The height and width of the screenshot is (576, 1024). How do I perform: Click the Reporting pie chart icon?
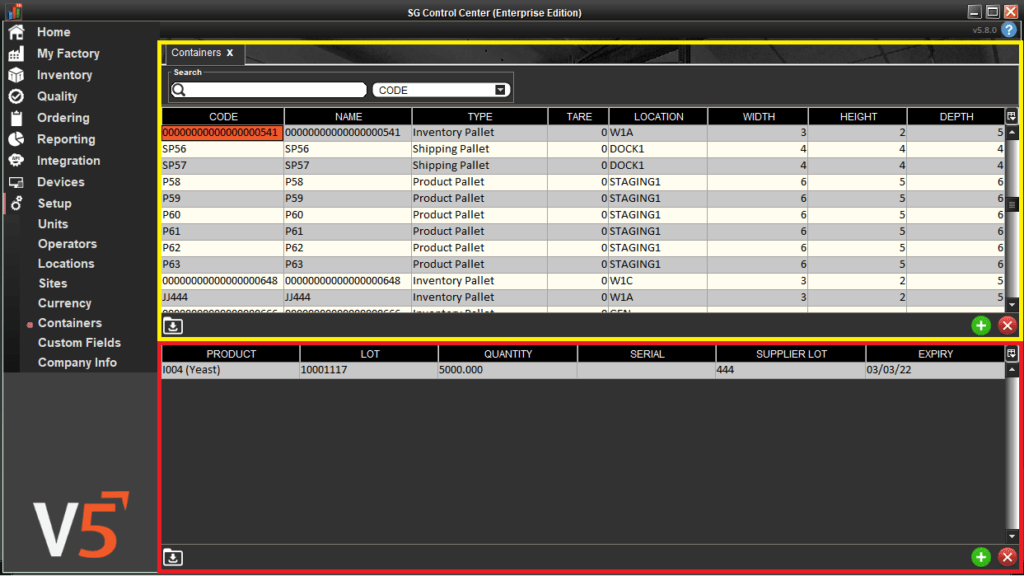coord(16,139)
